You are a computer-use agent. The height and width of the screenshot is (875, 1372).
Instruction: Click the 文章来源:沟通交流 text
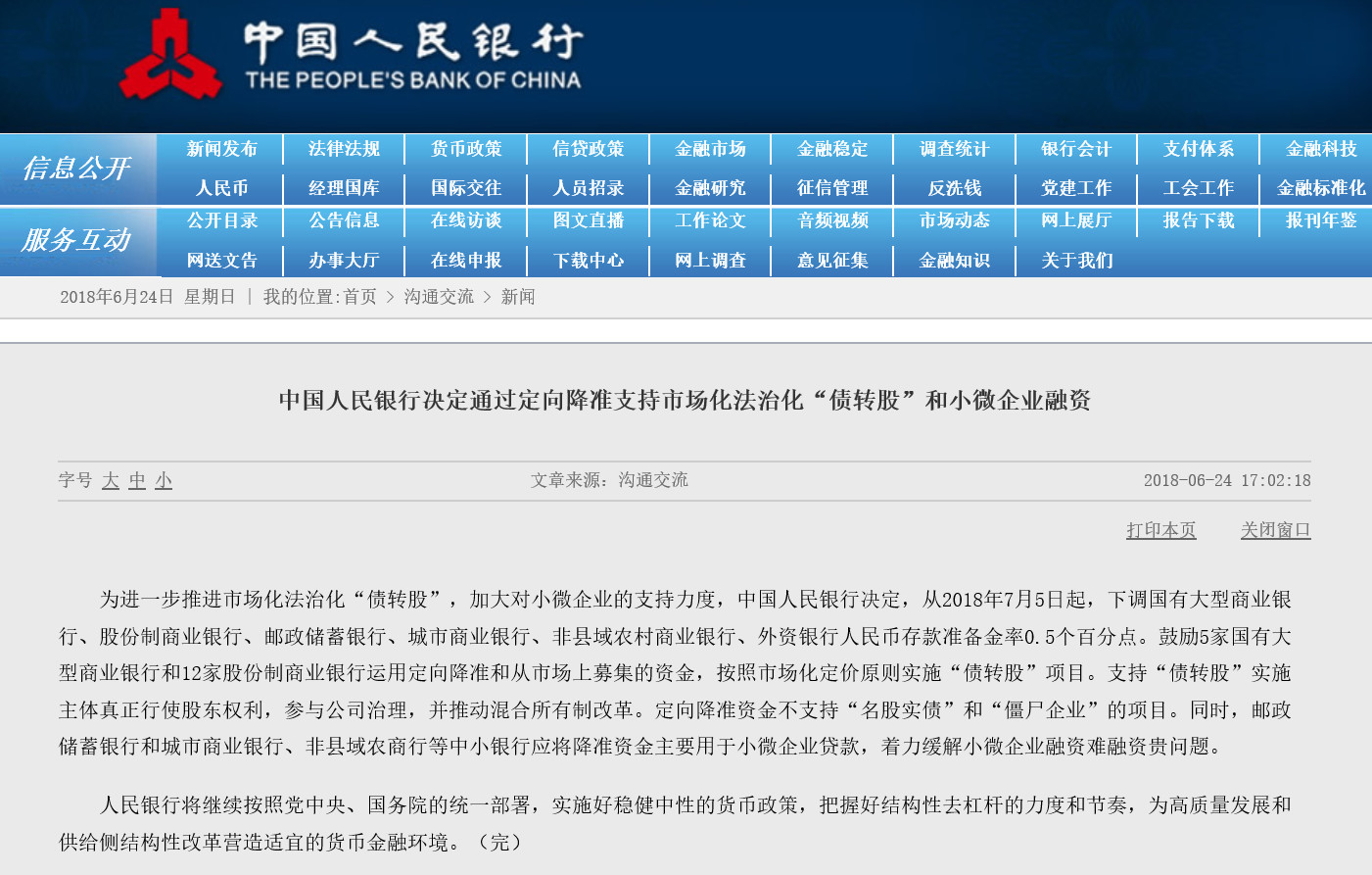(609, 480)
